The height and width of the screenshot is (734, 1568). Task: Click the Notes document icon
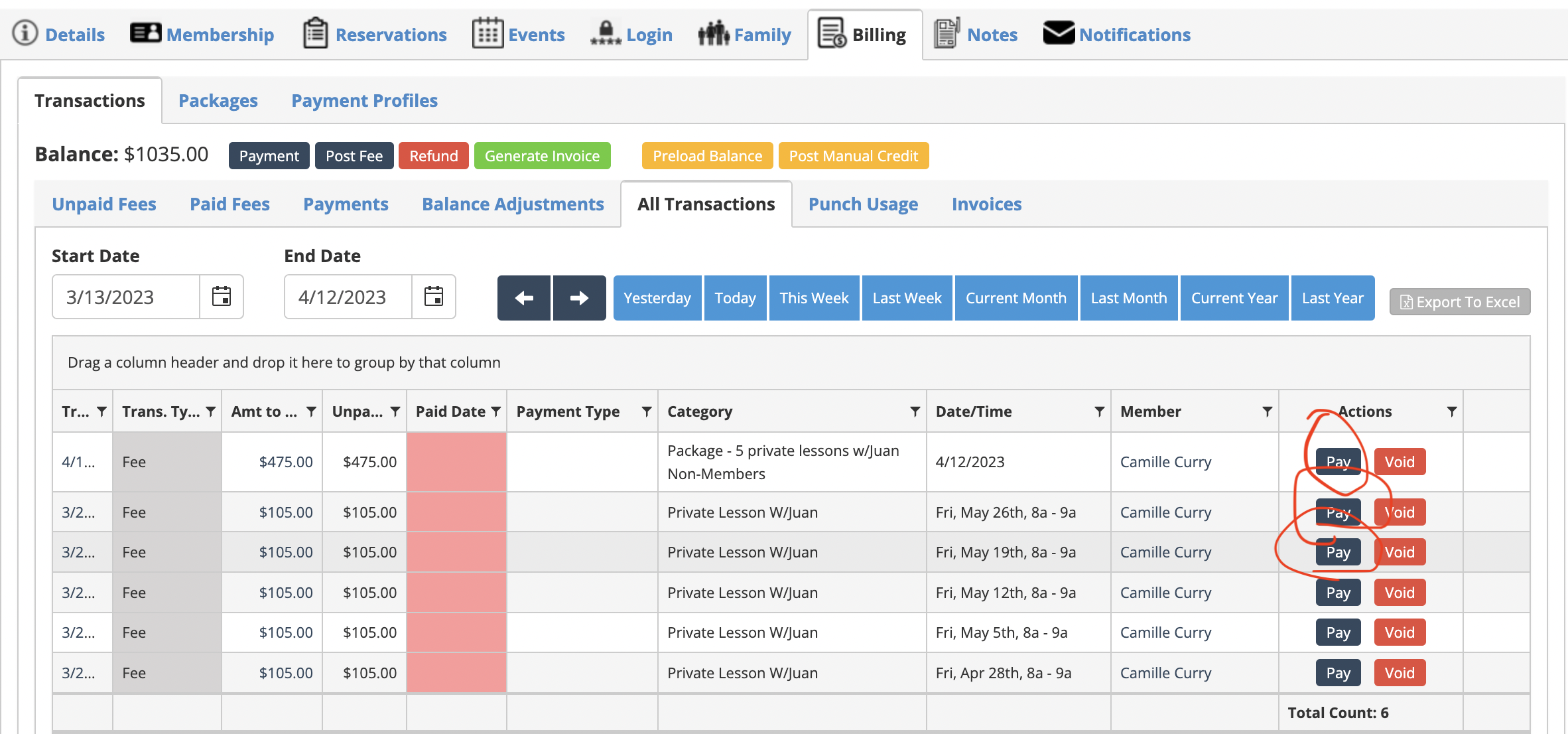947,33
